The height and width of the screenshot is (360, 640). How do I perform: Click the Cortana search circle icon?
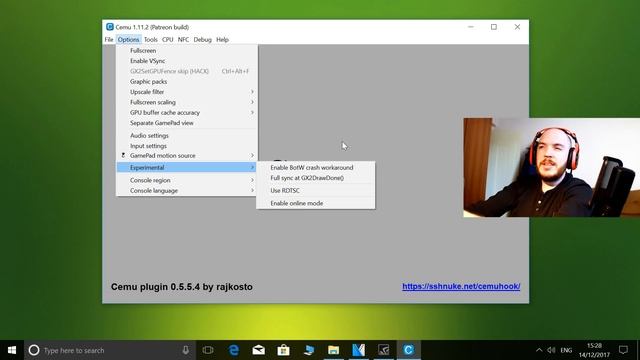[x=34, y=350]
